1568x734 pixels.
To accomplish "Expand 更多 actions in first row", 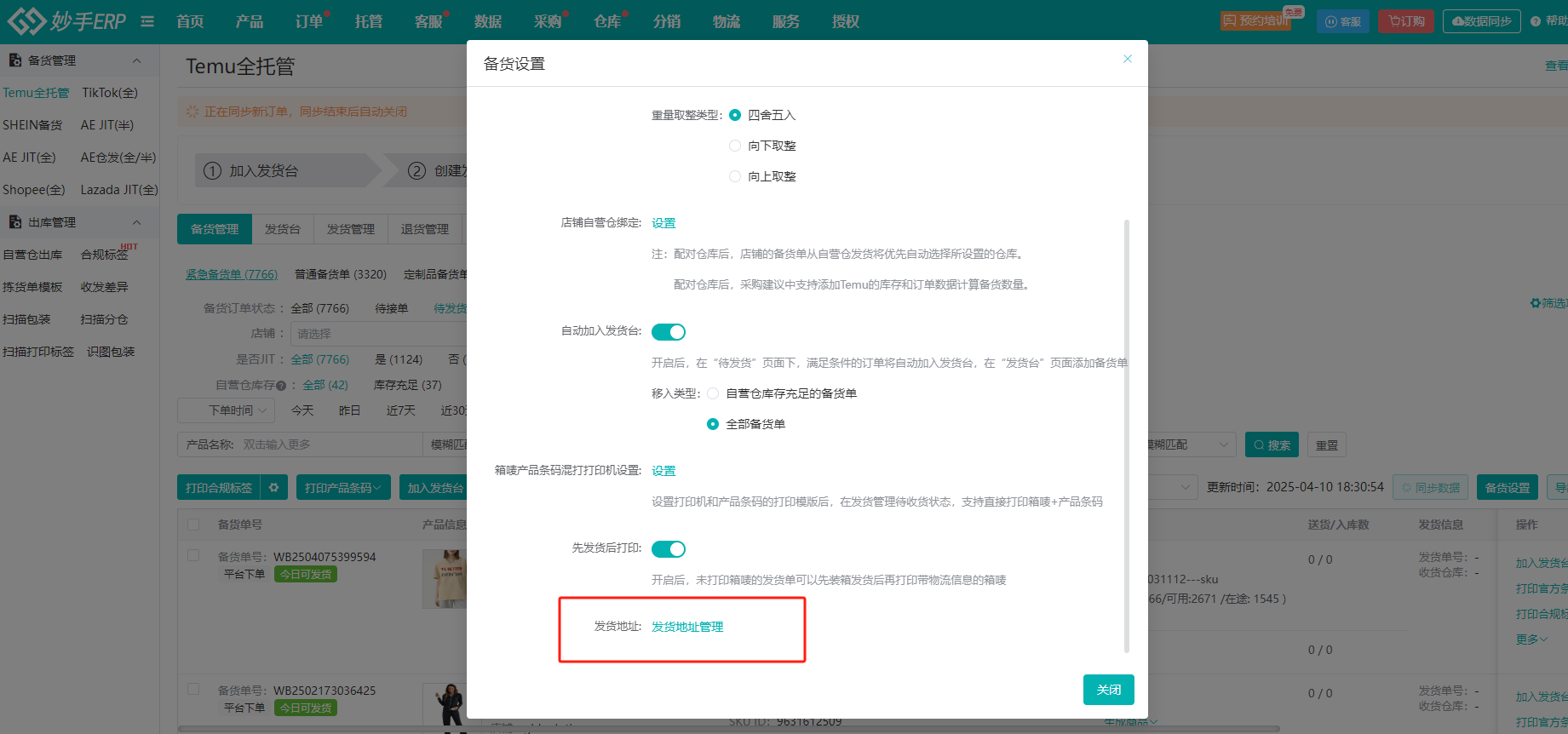I will click(x=1531, y=639).
